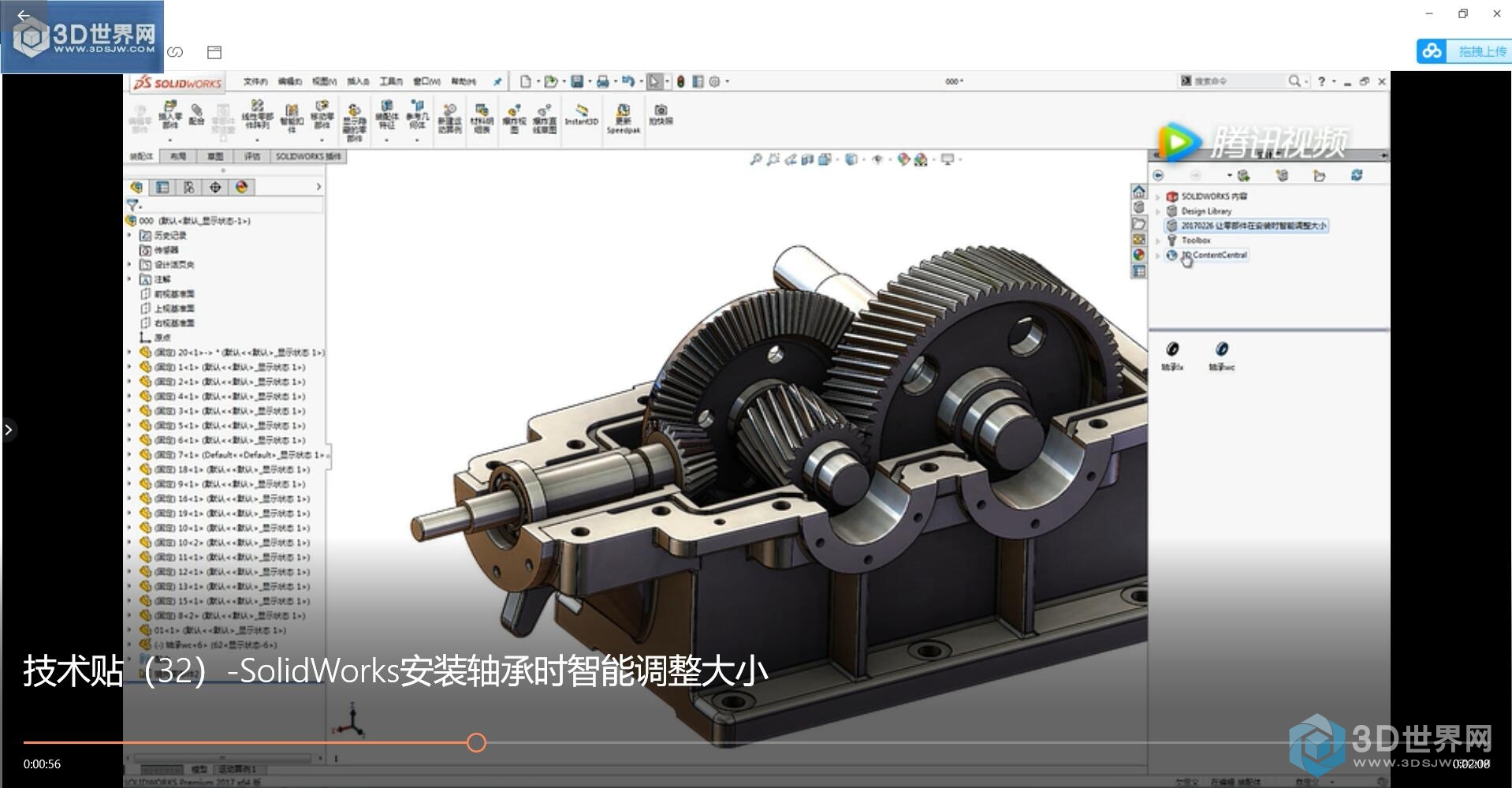Select the Move Component (移动零部件) tool
The width and height of the screenshot is (1512, 788).
(x=322, y=115)
